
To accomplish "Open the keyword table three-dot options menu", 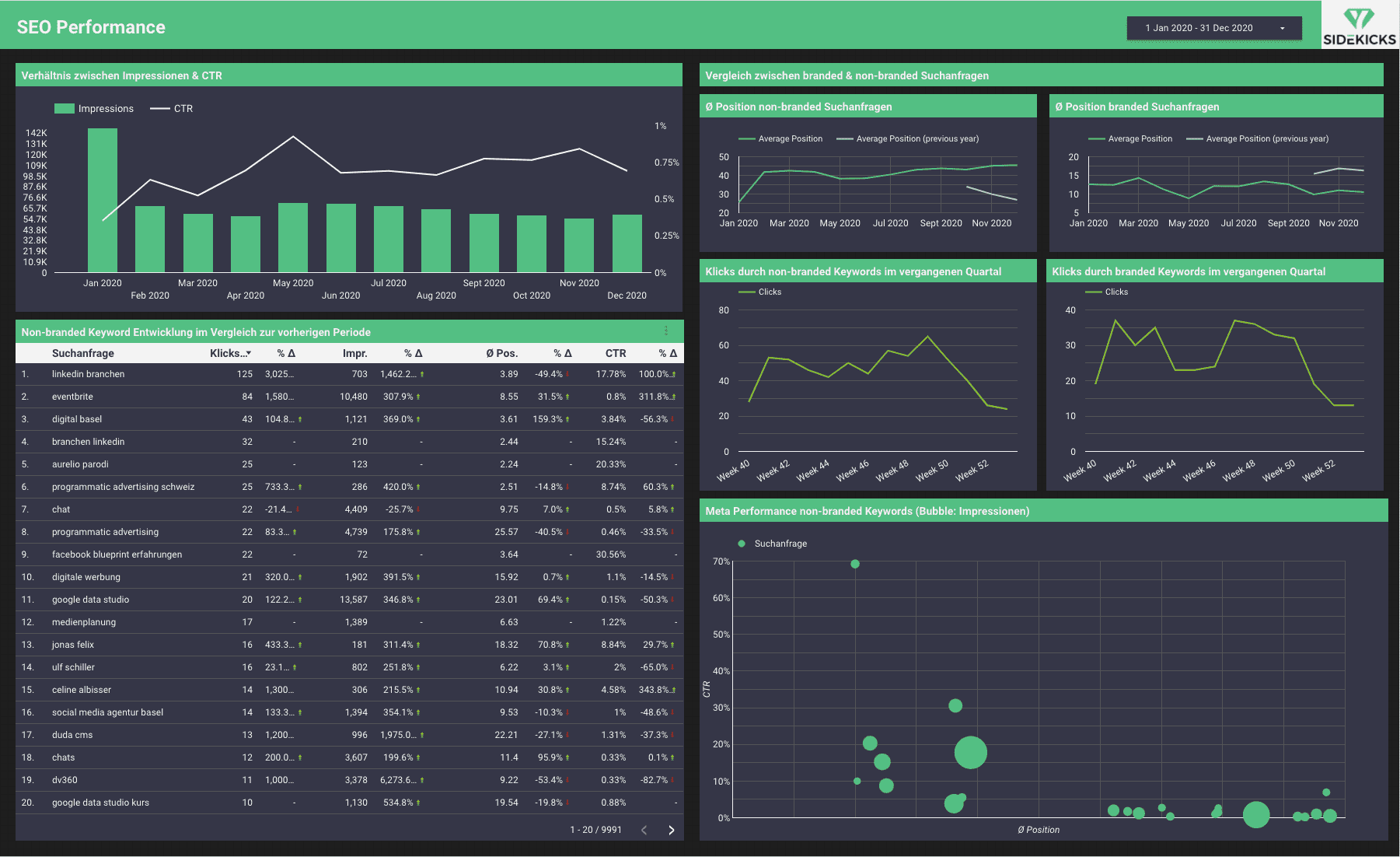I will coord(666,331).
